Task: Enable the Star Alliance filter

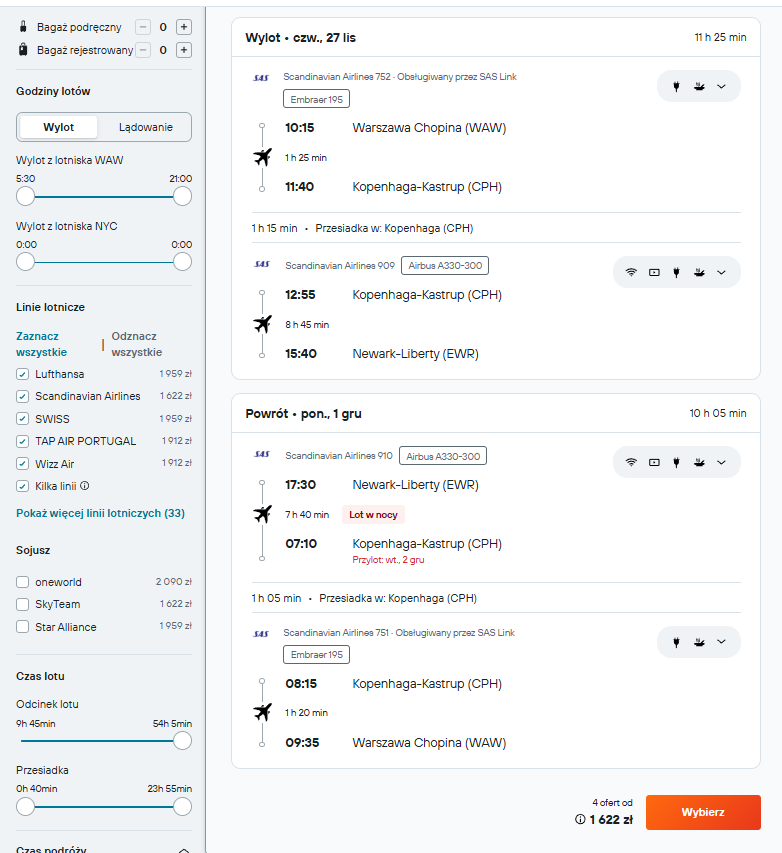Action: [22, 627]
